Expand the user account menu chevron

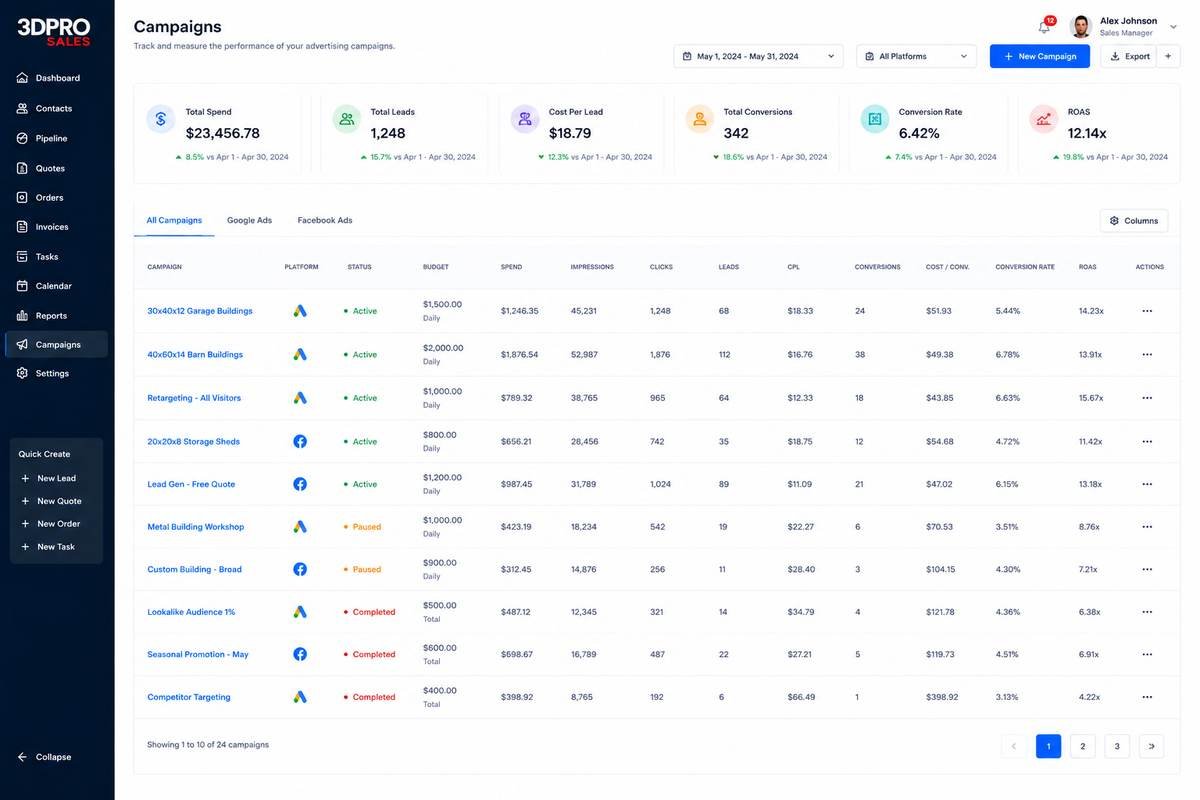point(1173,27)
